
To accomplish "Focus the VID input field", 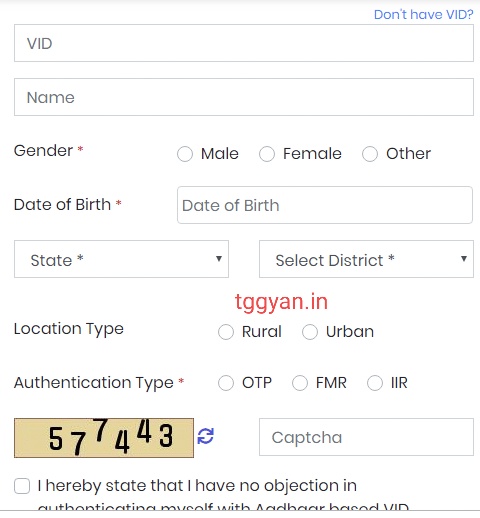I will (244, 43).
